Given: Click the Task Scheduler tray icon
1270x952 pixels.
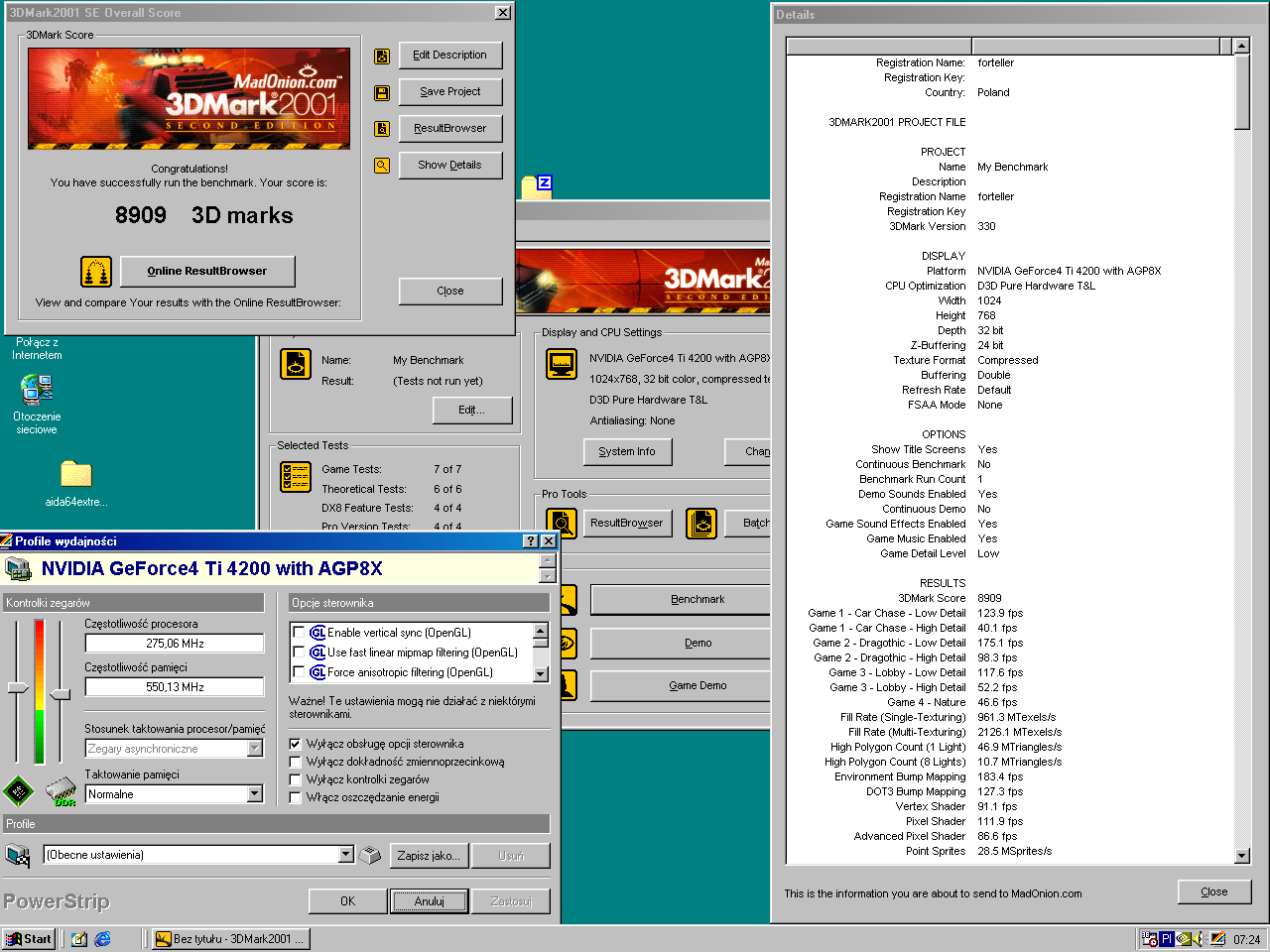Looking at the screenshot, I should coord(1149,939).
